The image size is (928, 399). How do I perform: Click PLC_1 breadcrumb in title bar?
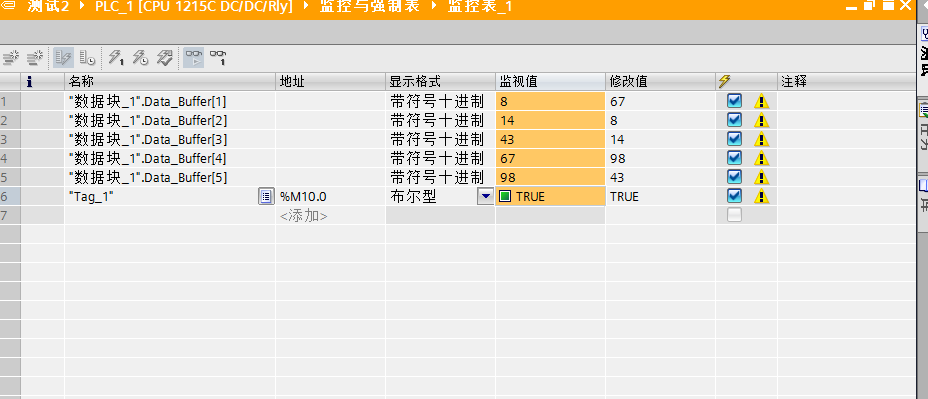[x=194, y=7]
